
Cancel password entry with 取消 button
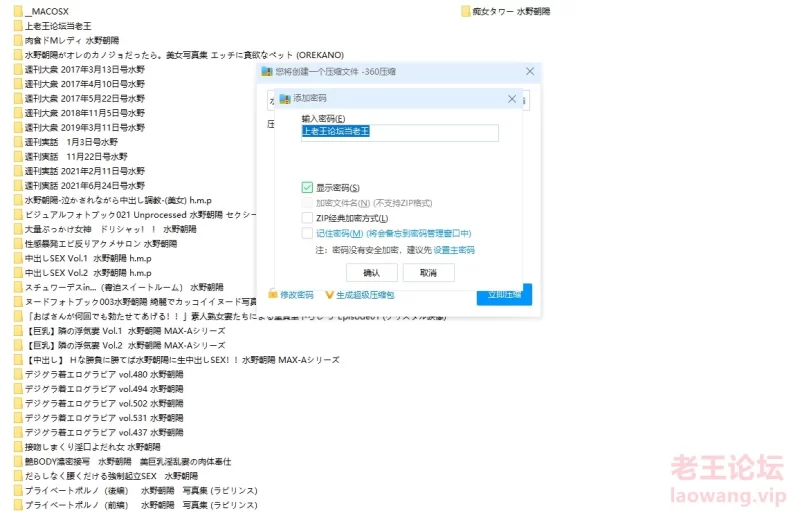point(429,273)
